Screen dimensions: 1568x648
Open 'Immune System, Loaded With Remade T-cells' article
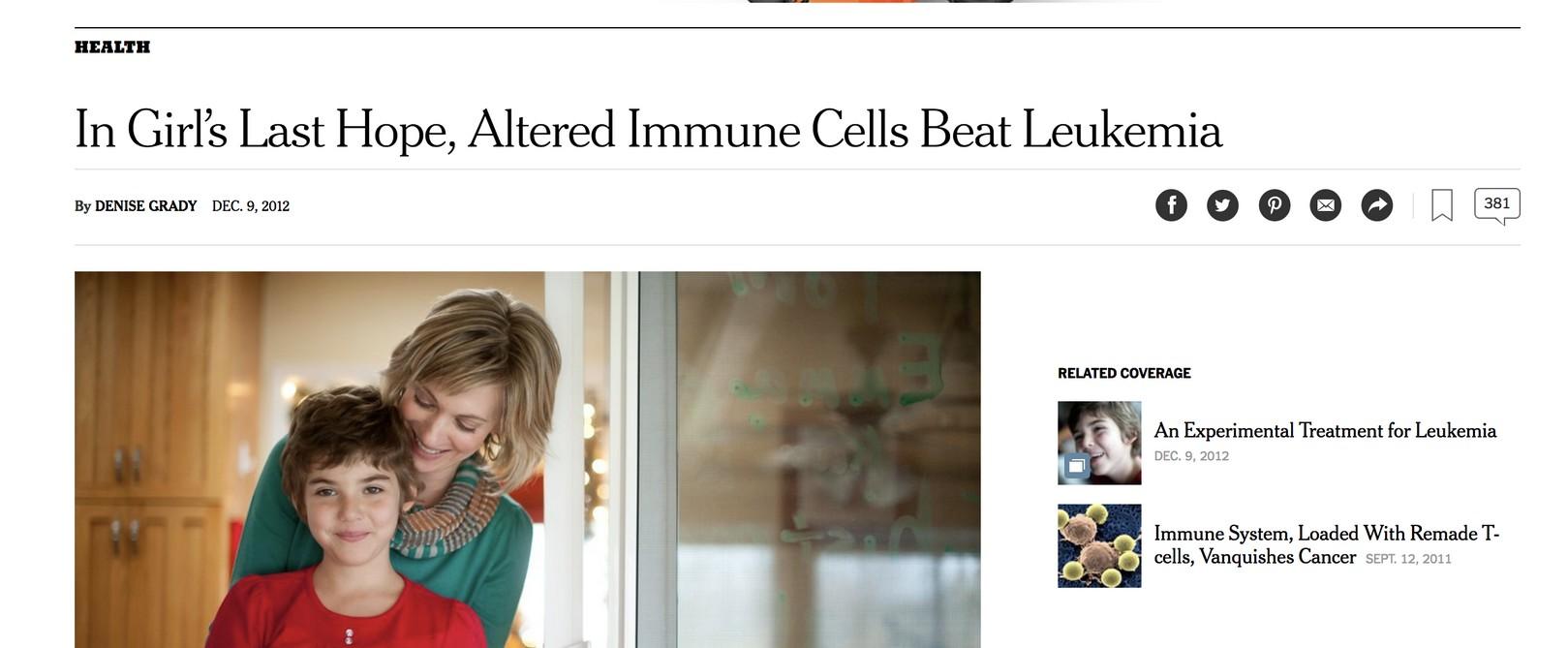tap(1326, 545)
